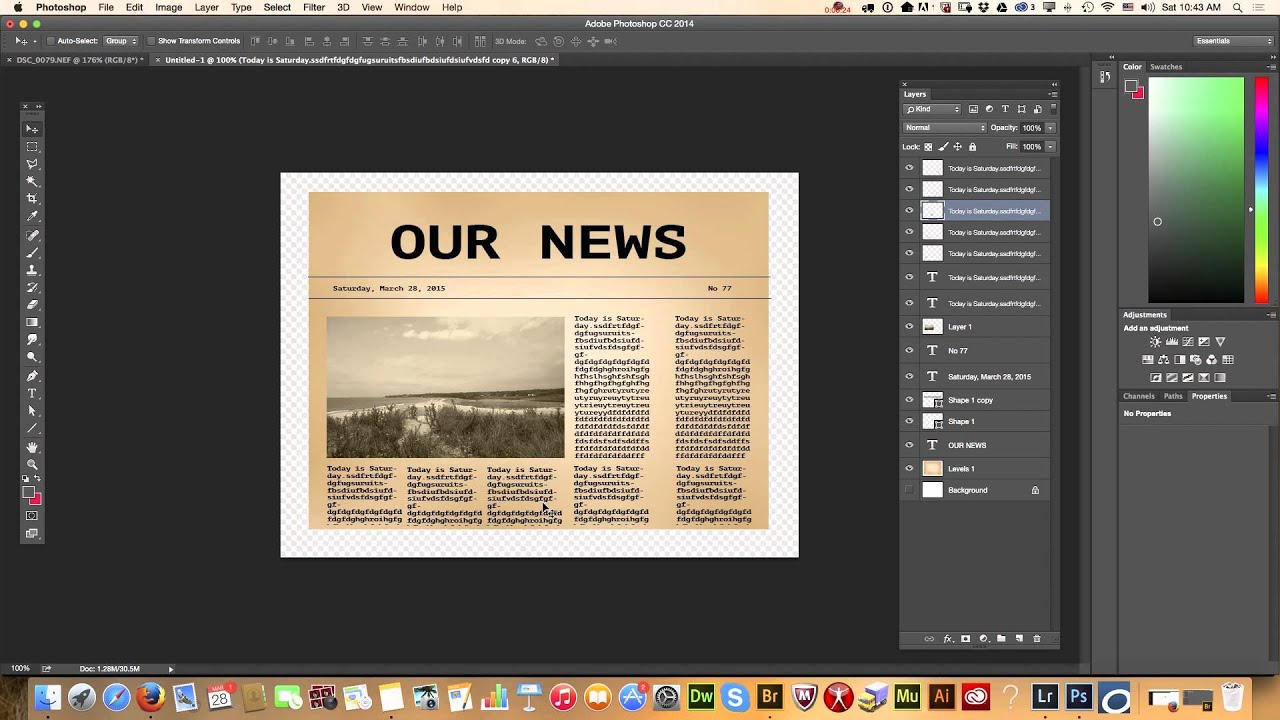Select the Spot Healing Brush tool
Image resolution: width=1280 pixels, height=720 pixels.
tap(32, 236)
